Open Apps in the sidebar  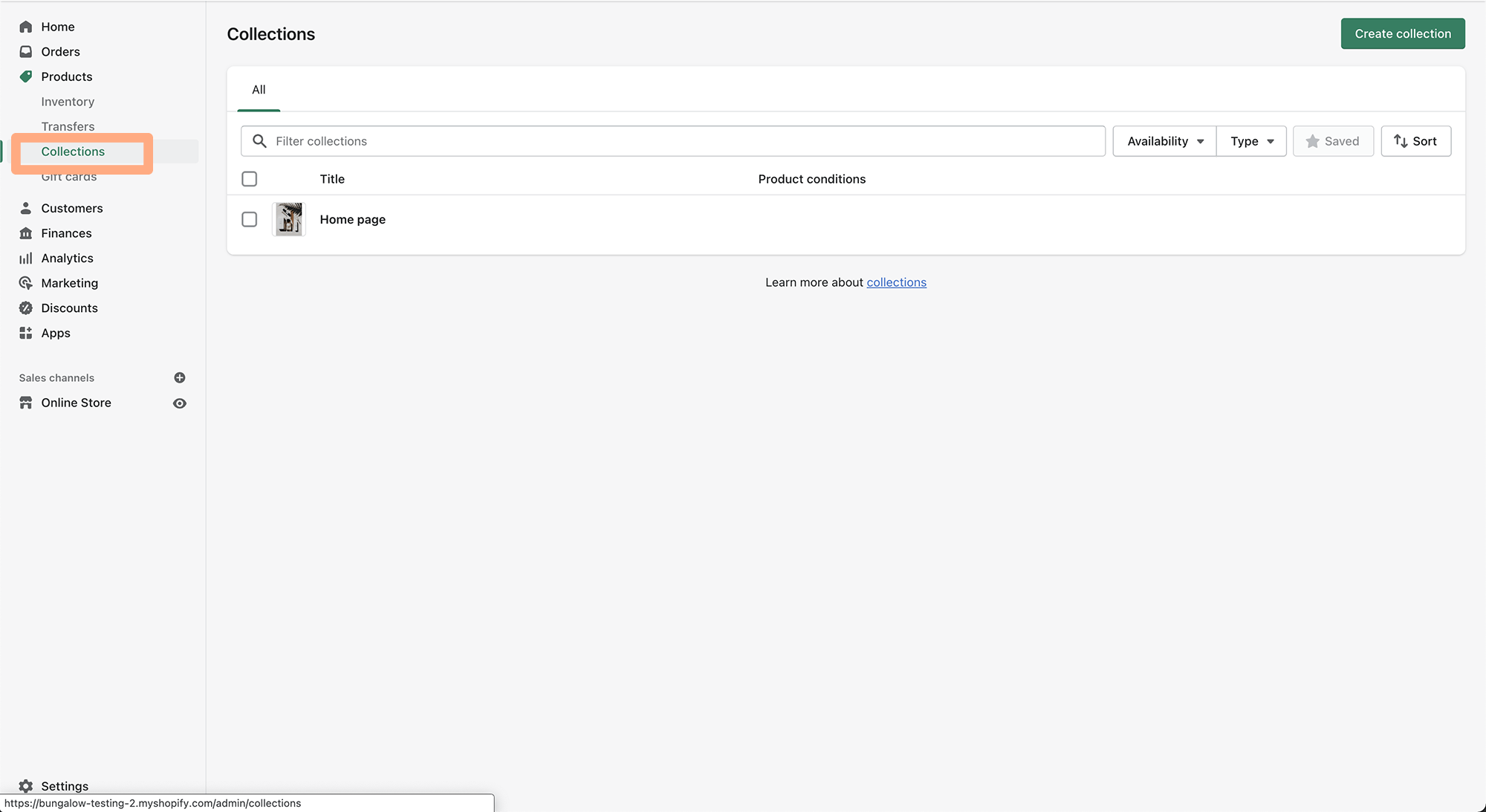click(56, 333)
